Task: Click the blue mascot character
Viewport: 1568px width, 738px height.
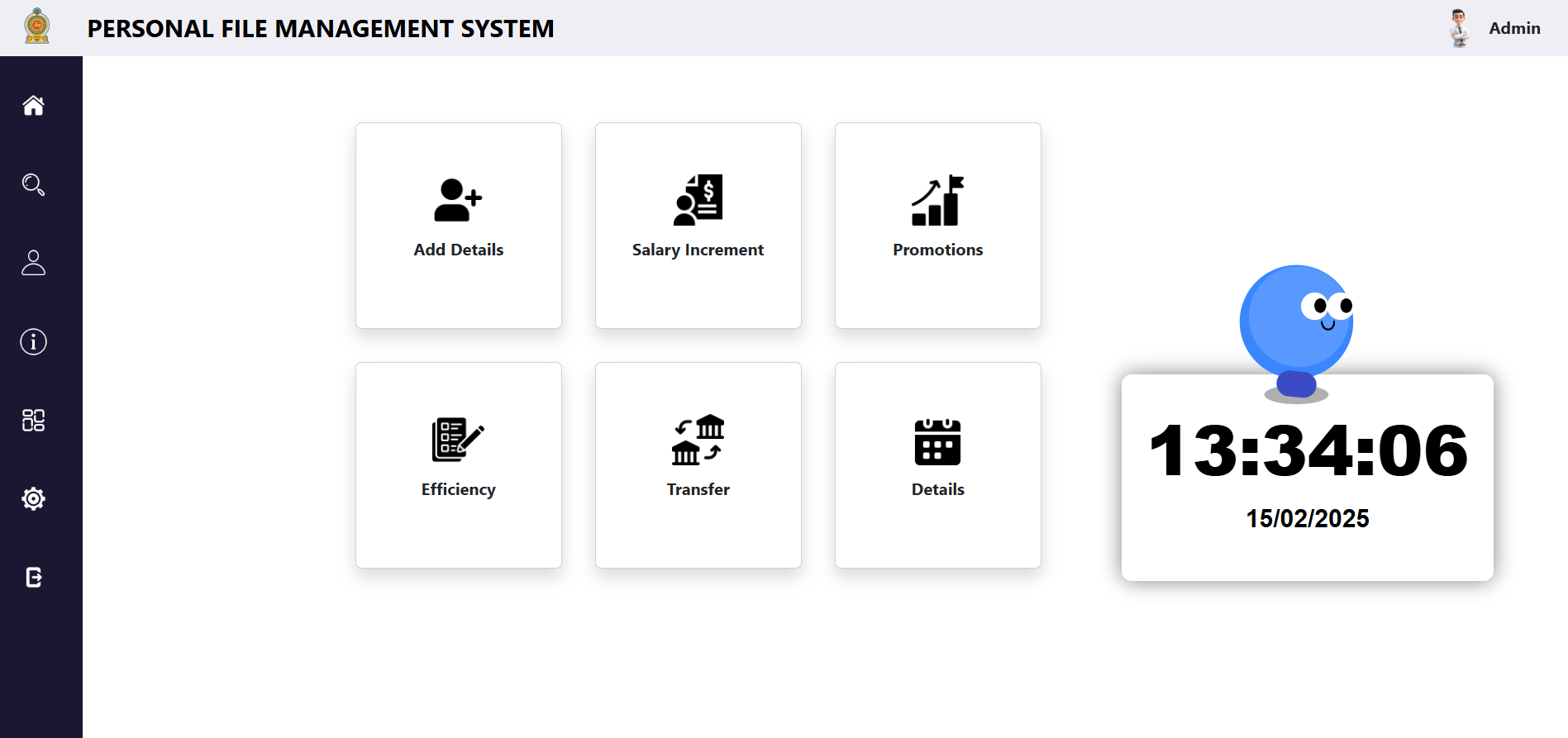Action: coord(1296,332)
